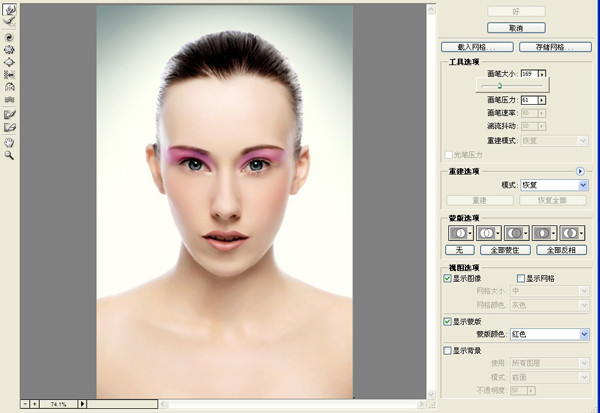The width and height of the screenshot is (600, 413).
Task: Click the 全部反相 button
Action: tap(561, 250)
